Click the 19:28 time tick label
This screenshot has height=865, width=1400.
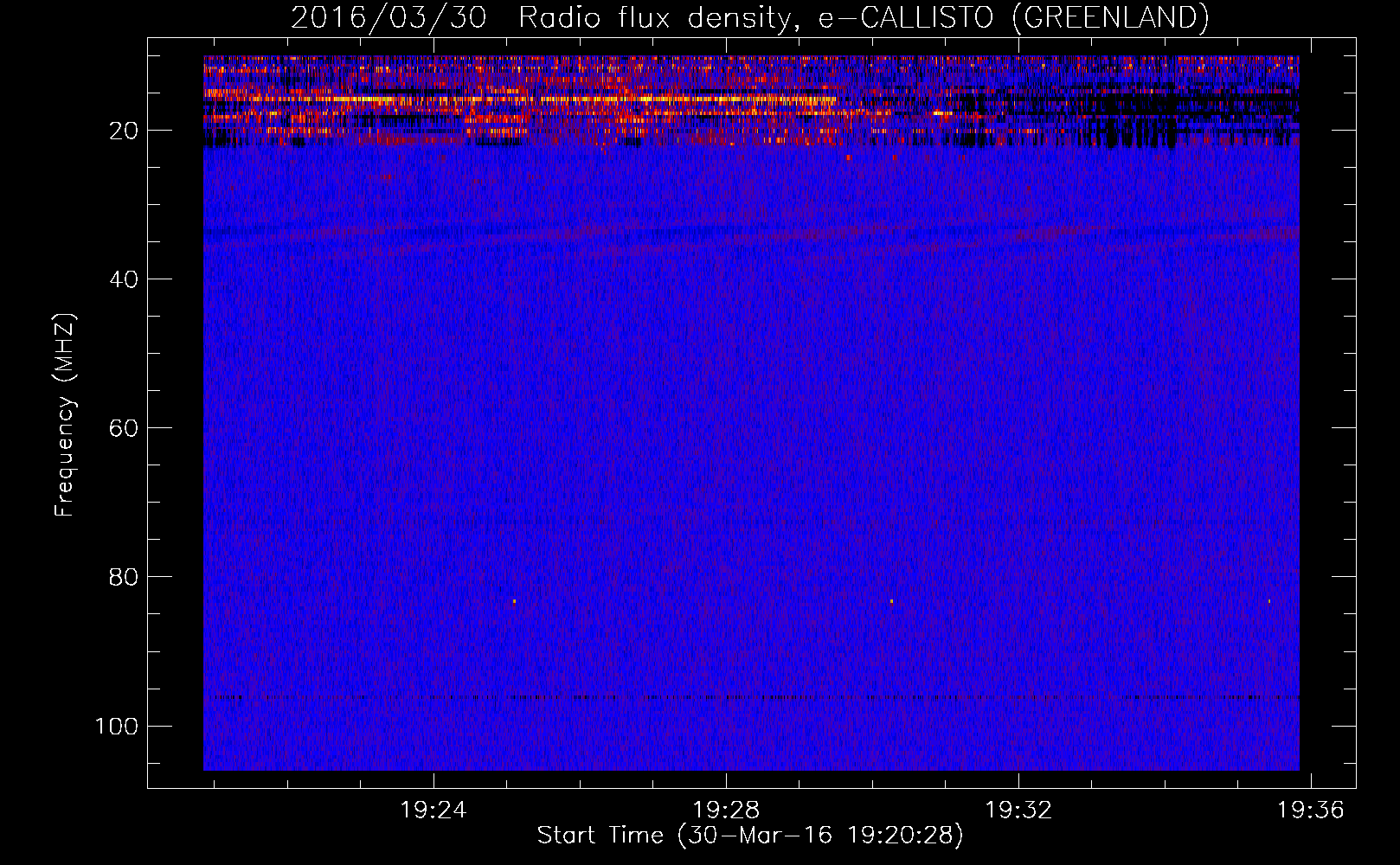click(x=726, y=810)
